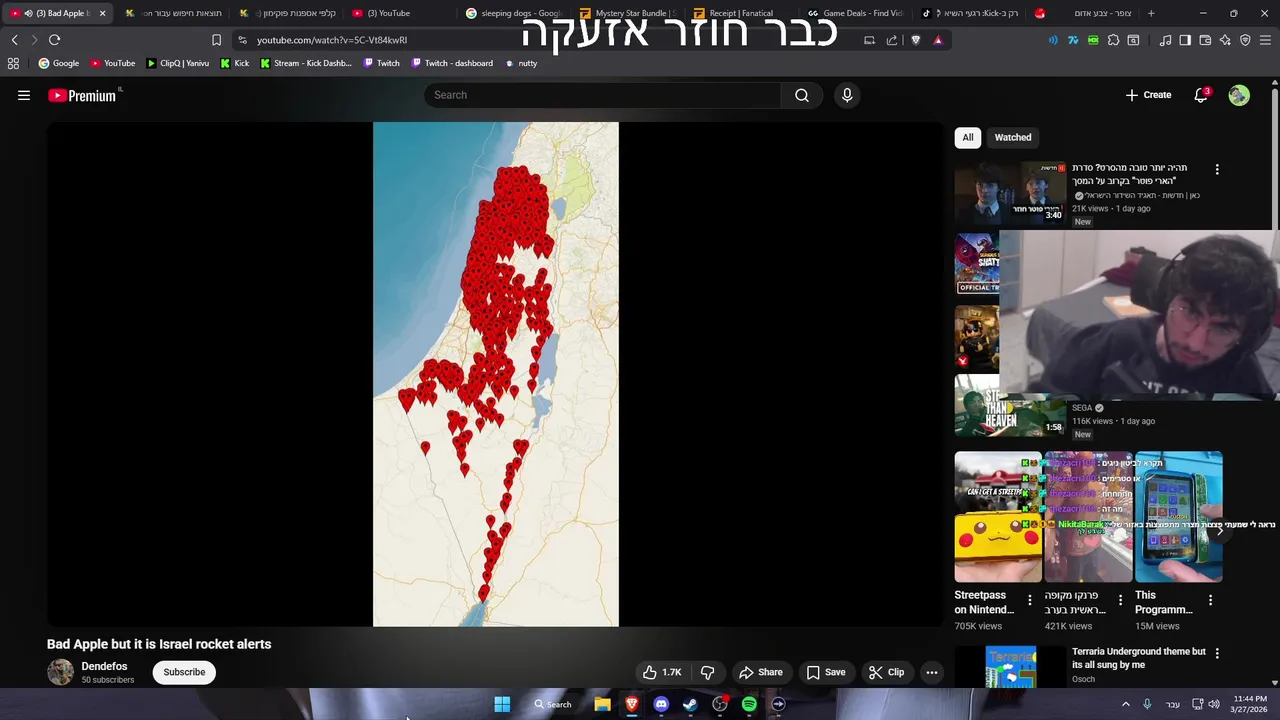Open the Streetpass on Nintendo short thumbnail
The image size is (1280, 720).
click(x=998, y=517)
